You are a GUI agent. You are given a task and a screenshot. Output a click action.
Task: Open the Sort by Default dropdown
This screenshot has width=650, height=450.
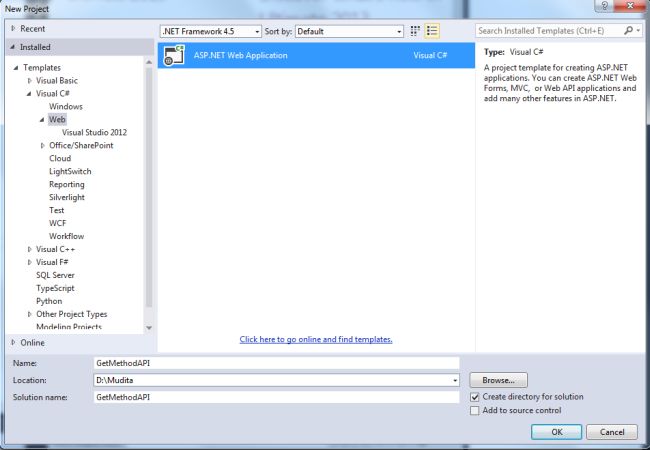349,31
